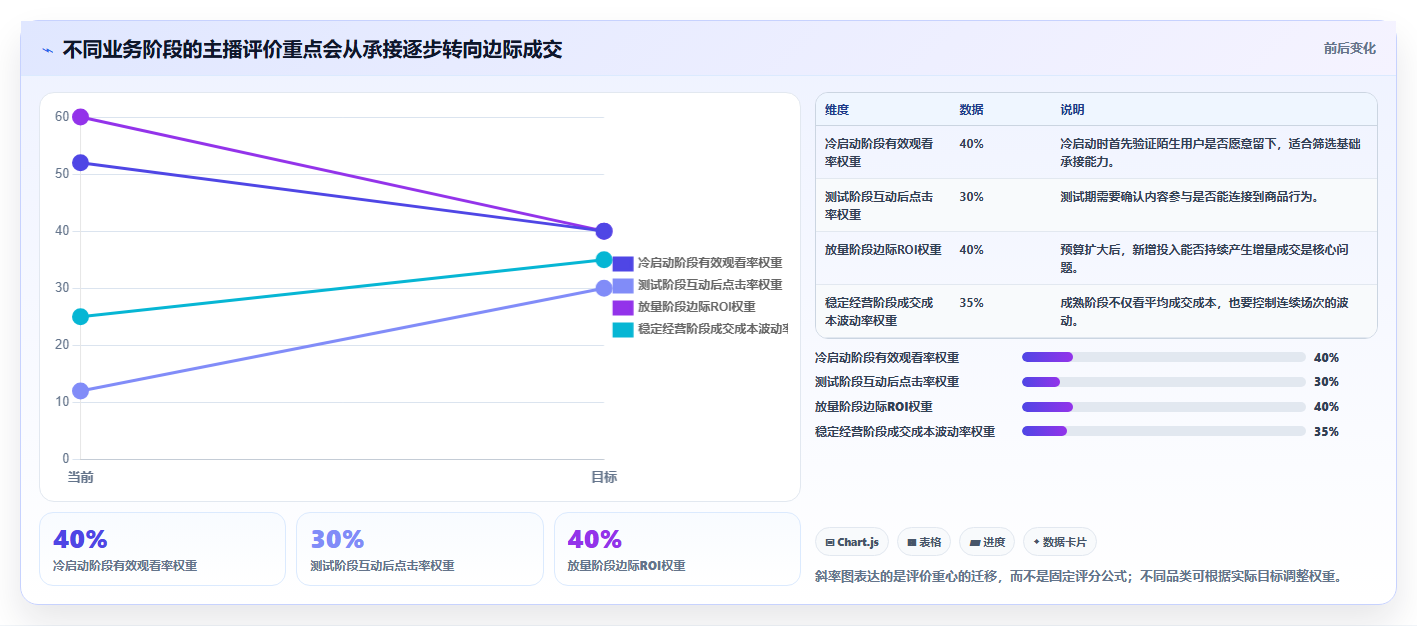1417x626 pixels.
Task: Click the description starting 成熟阶段不仅看平均成交成本
Action: [x=1204, y=311]
